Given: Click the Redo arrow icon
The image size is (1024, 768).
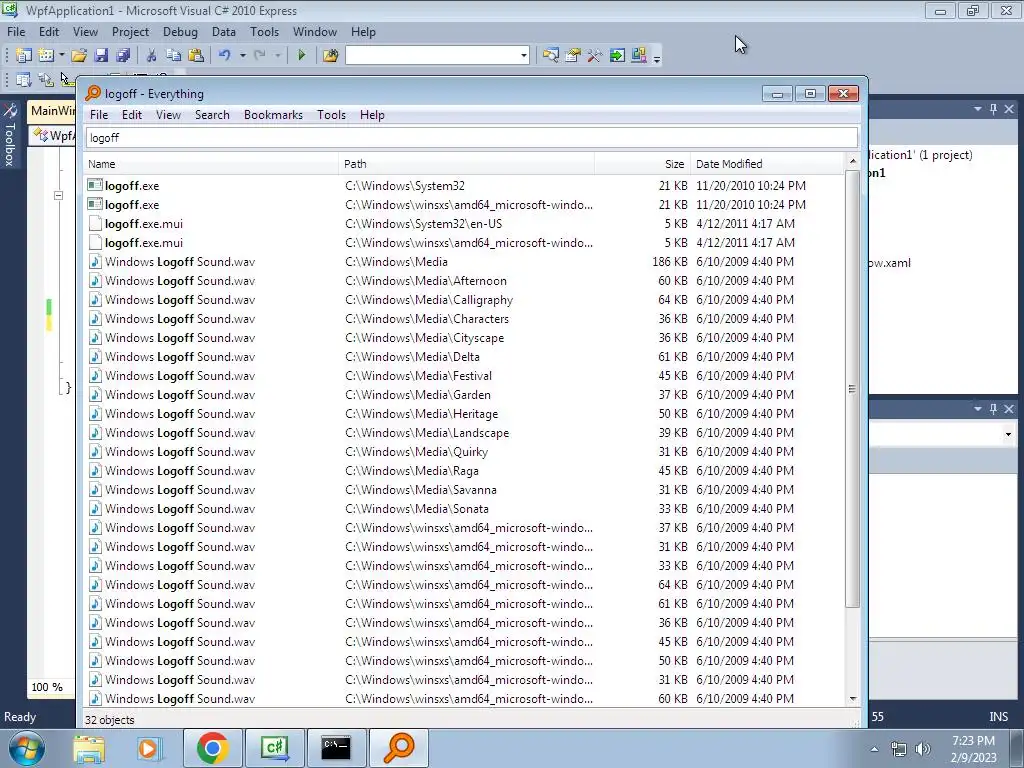Looking at the screenshot, I should 260,56.
